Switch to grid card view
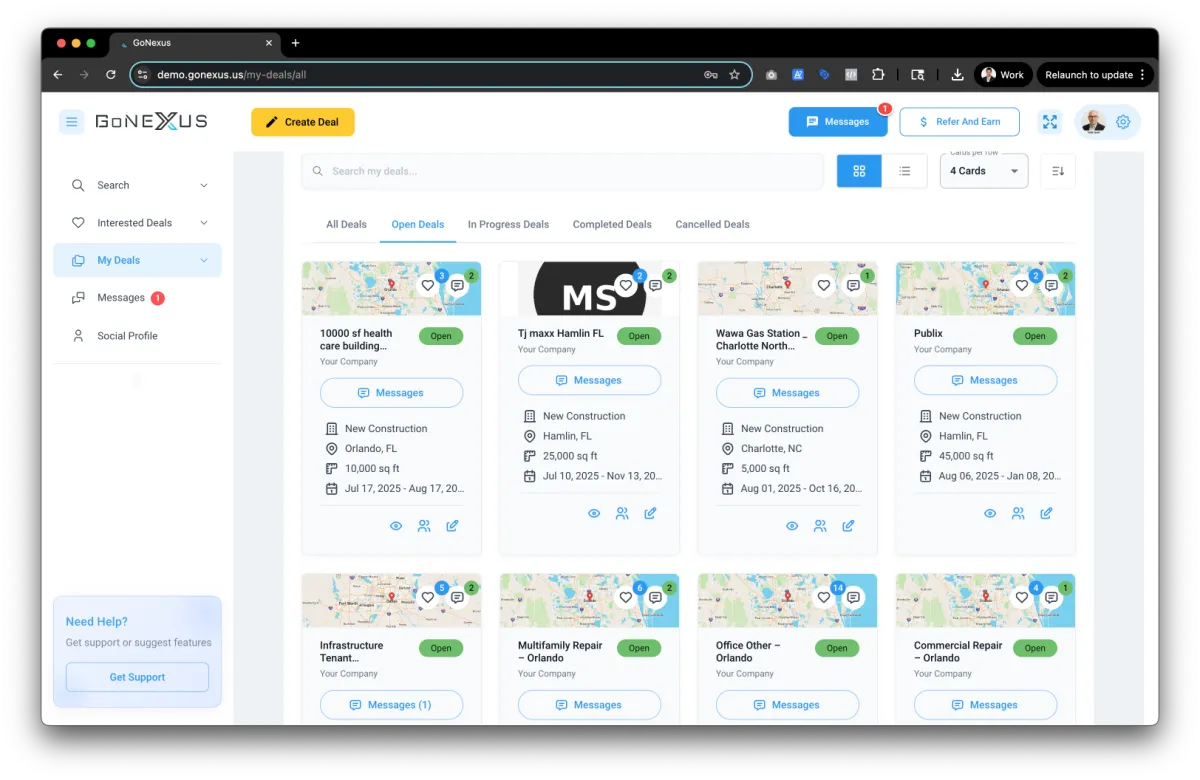1200x780 pixels. point(859,171)
